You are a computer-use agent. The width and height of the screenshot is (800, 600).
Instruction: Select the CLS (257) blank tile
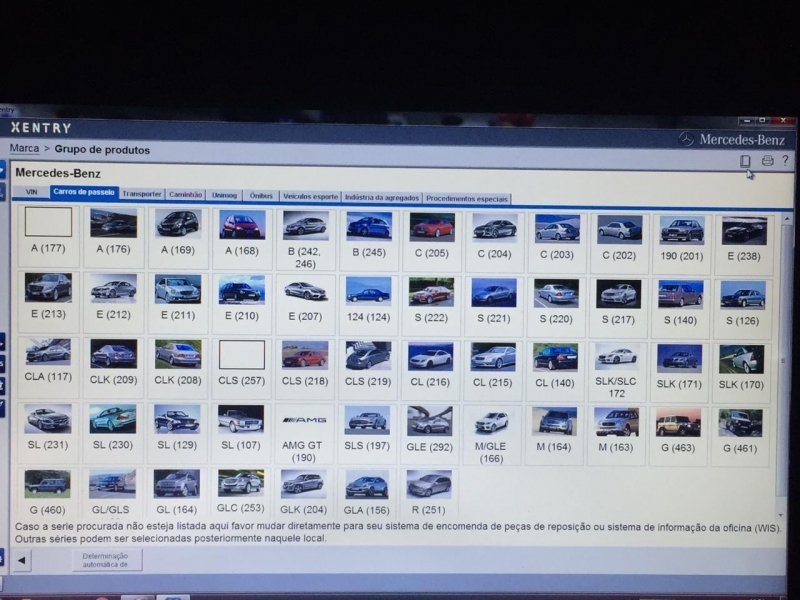click(242, 368)
